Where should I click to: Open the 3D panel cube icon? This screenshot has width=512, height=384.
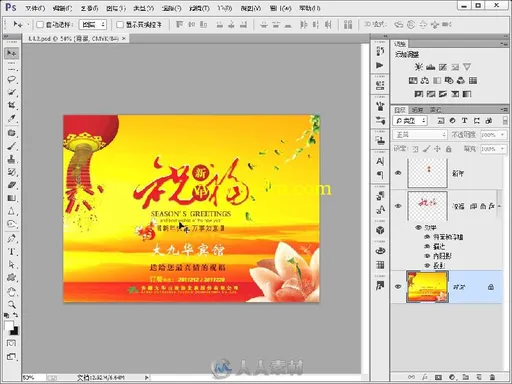coord(380,230)
